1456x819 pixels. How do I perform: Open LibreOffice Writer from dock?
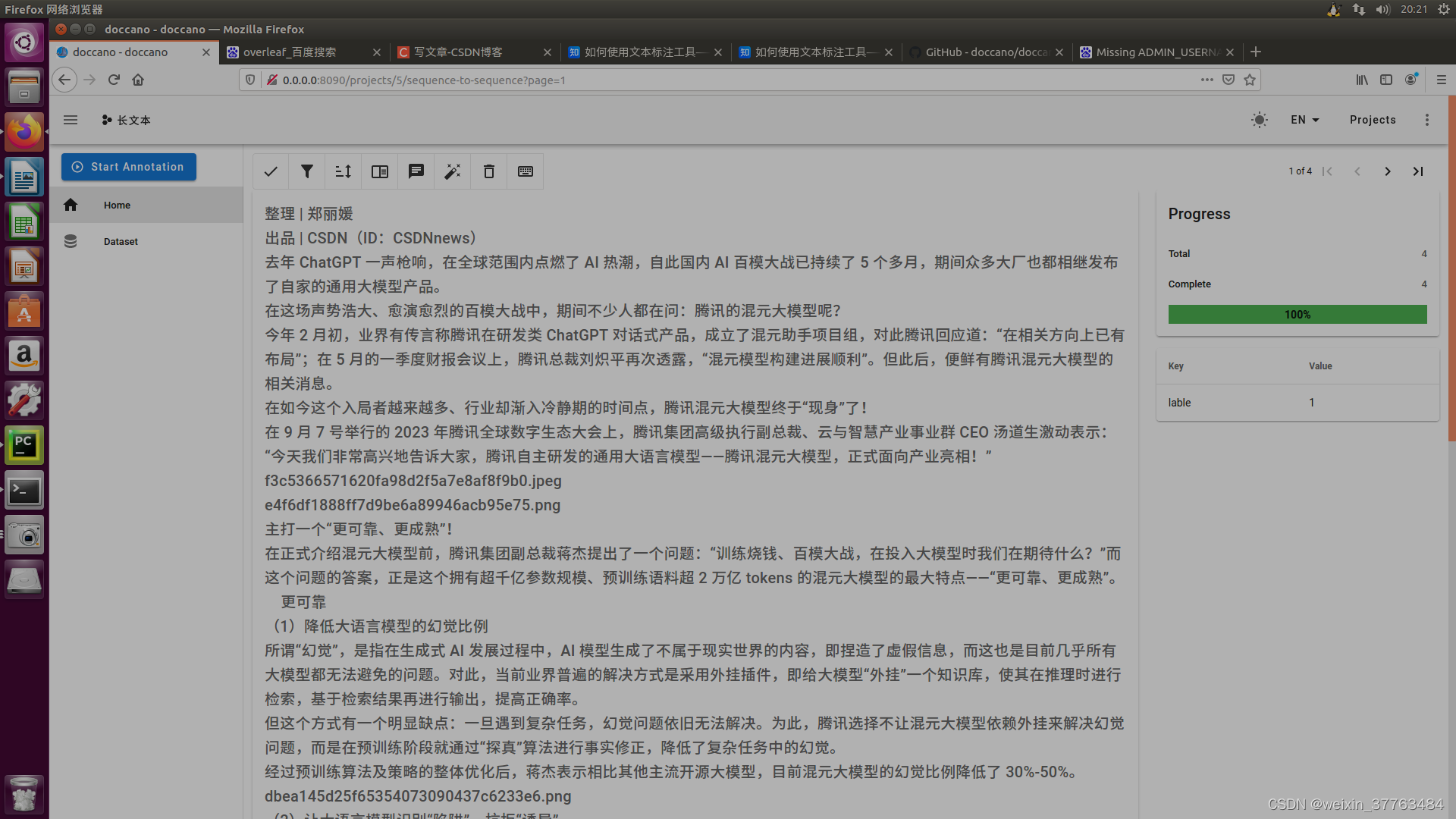24,177
